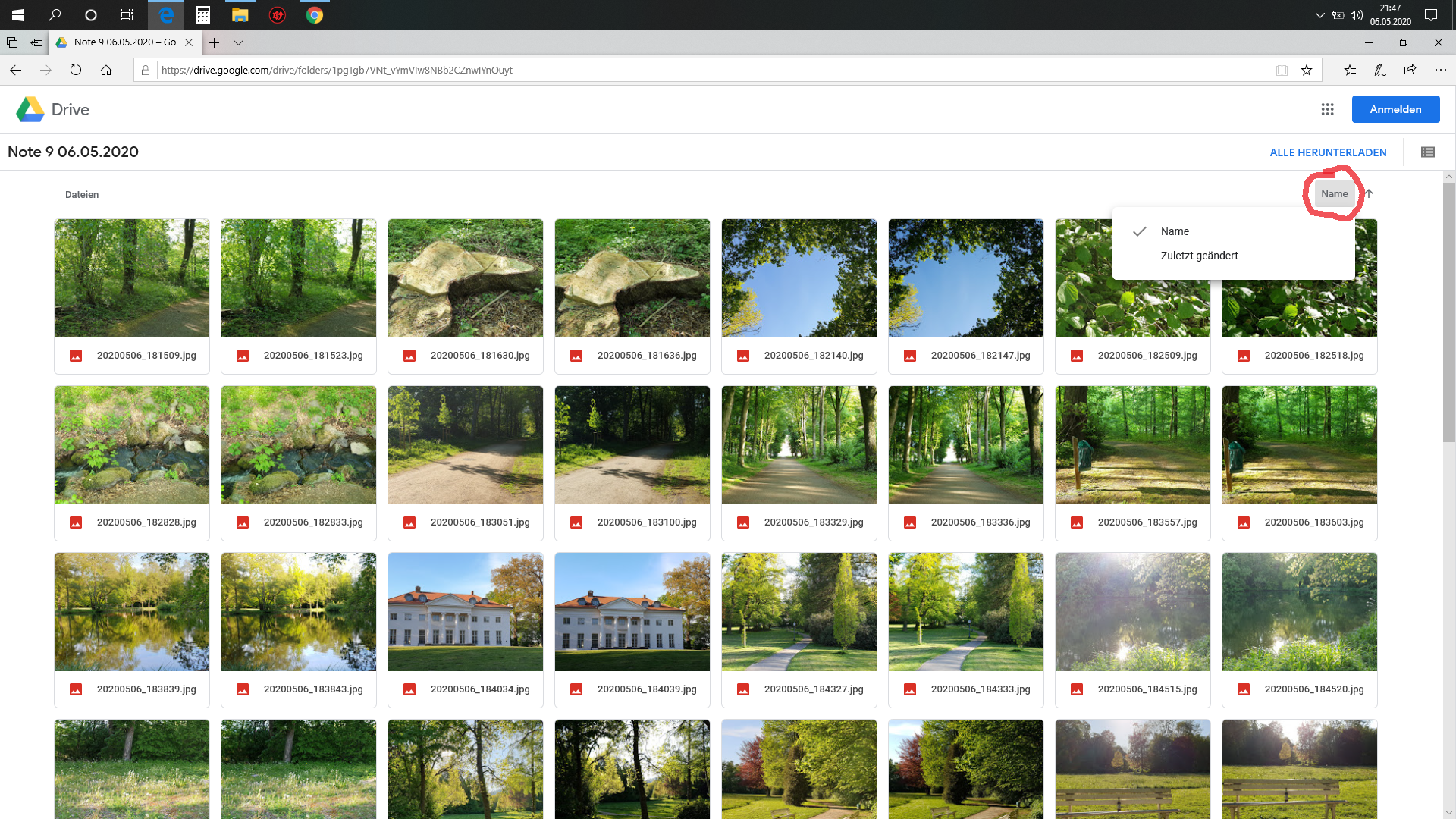Add page to favorites star icon

[1307, 70]
